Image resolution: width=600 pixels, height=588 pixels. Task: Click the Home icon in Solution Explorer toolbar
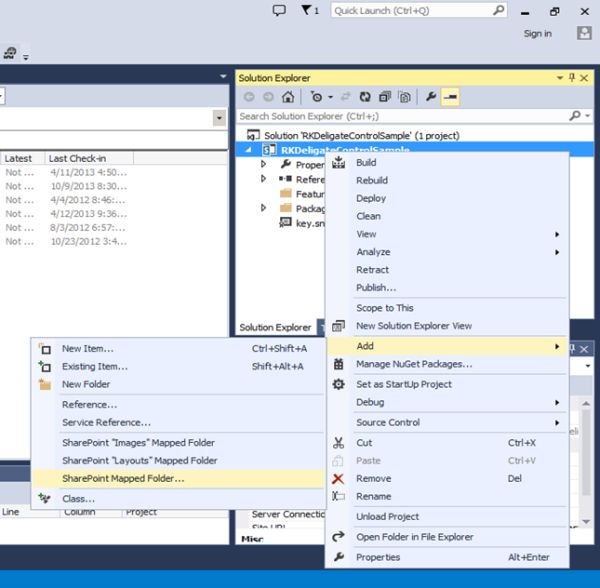(x=288, y=97)
